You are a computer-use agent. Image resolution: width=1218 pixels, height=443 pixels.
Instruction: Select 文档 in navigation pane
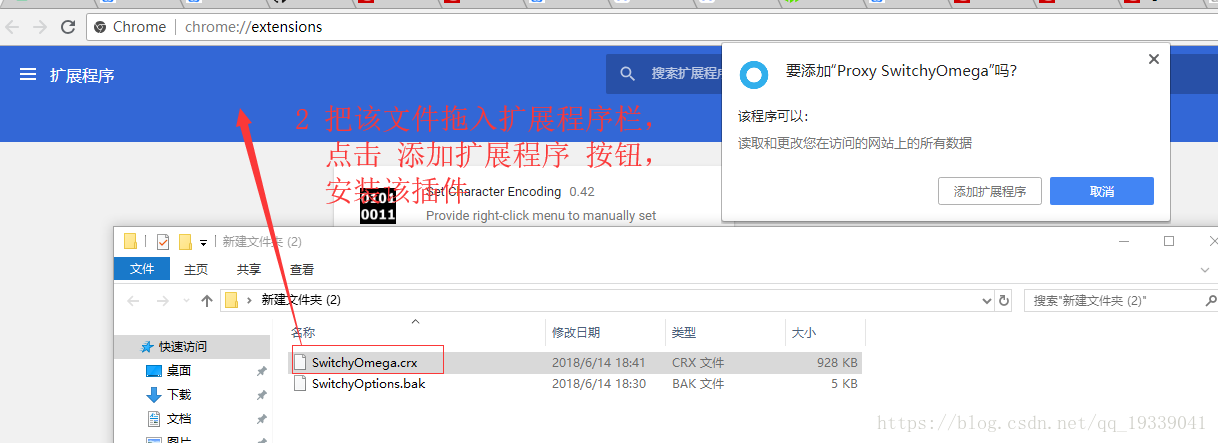179,419
